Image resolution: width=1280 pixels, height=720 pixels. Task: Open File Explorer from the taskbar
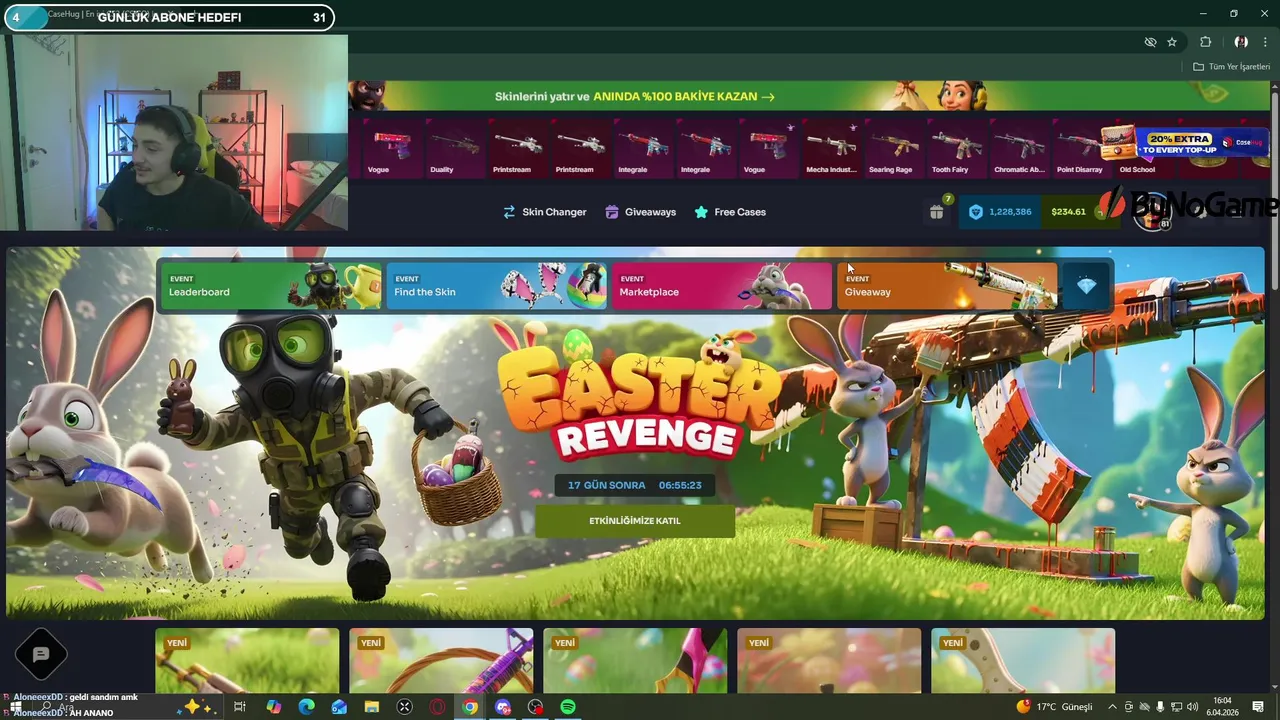(372, 707)
